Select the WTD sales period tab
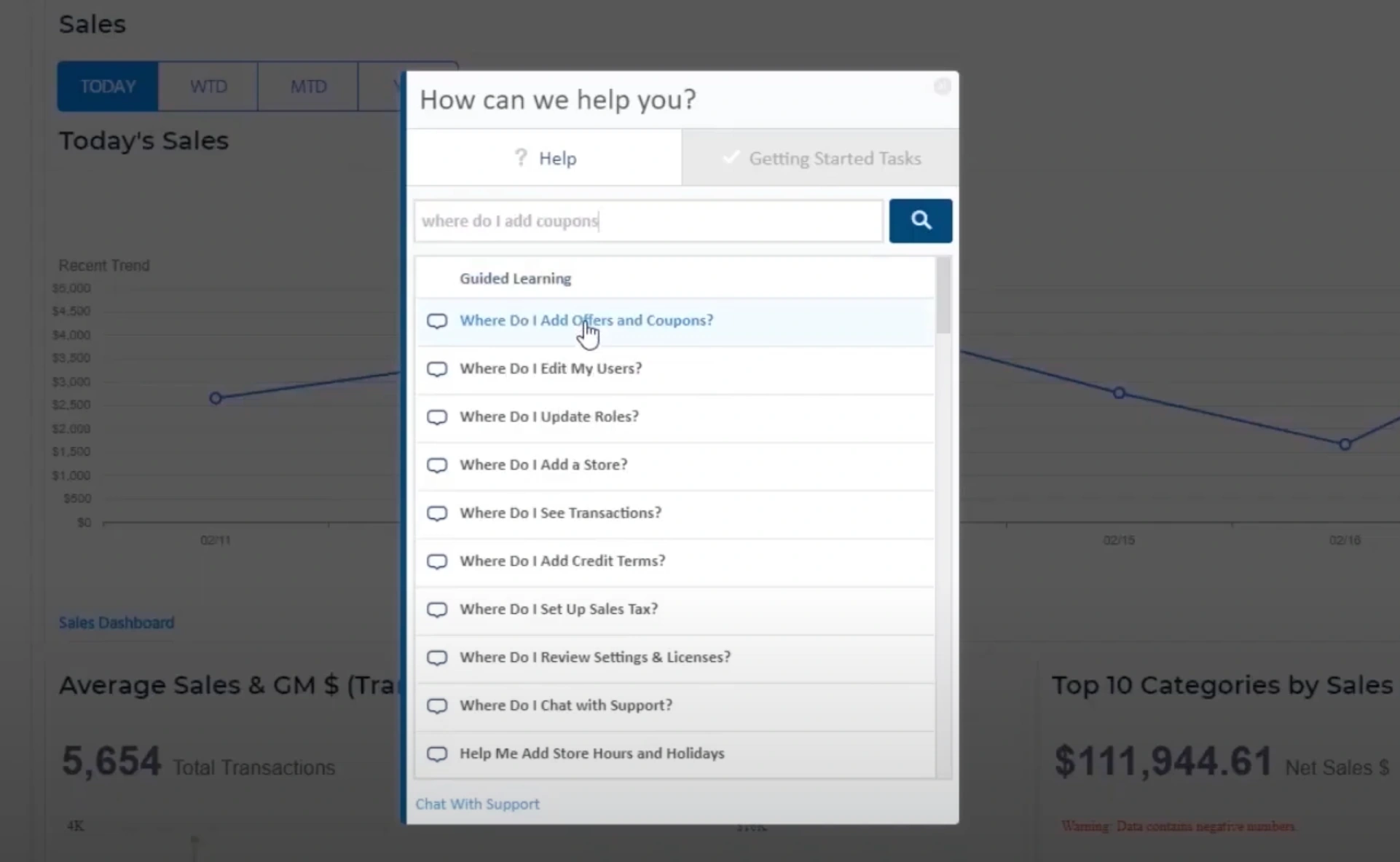 tap(208, 87)
